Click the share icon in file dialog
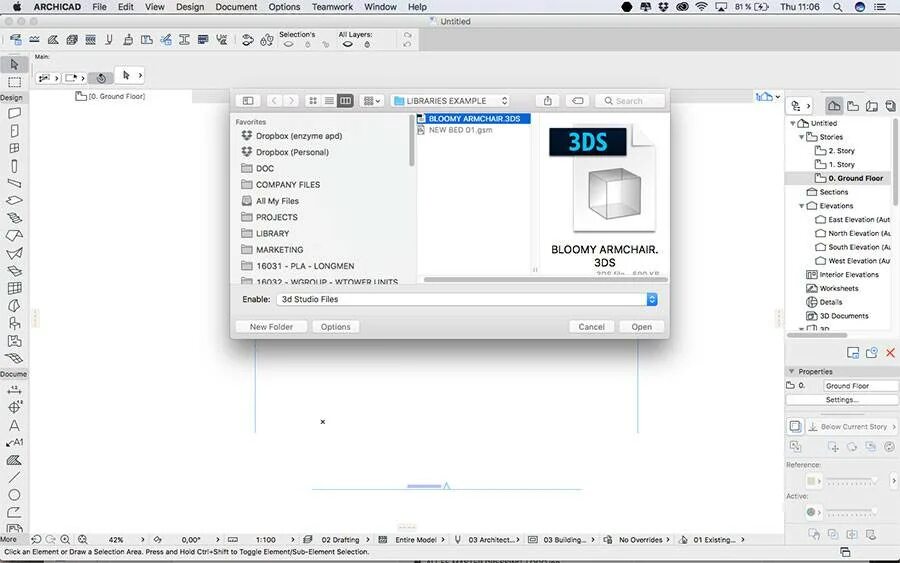The image size is (900, 563). point(548,100)
